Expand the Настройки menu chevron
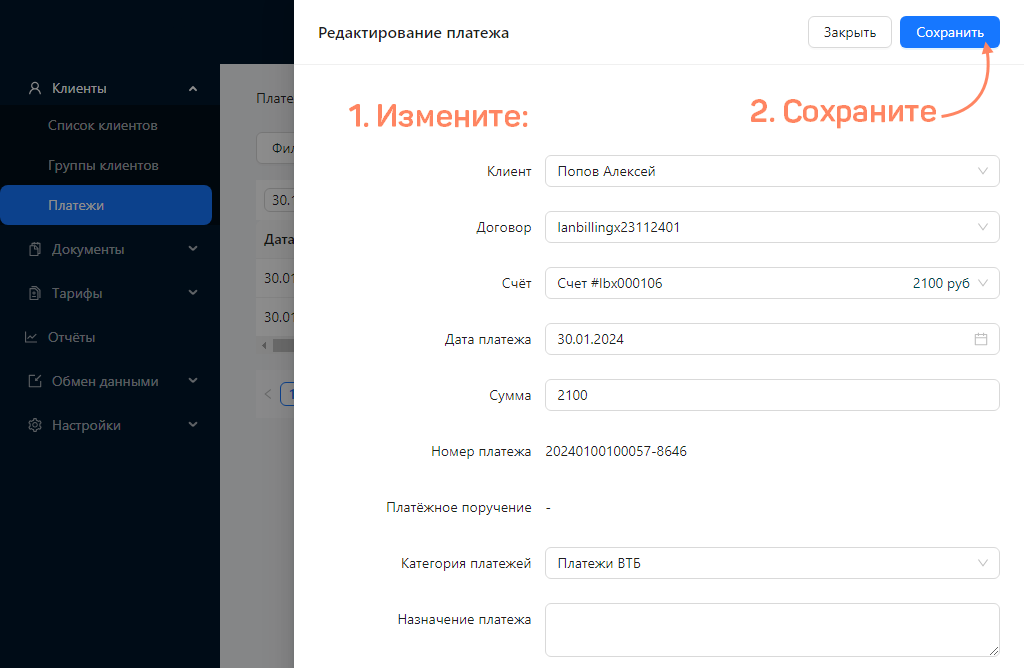The height and width of the screenshot is (668, 1024). [x=193, y=424]
